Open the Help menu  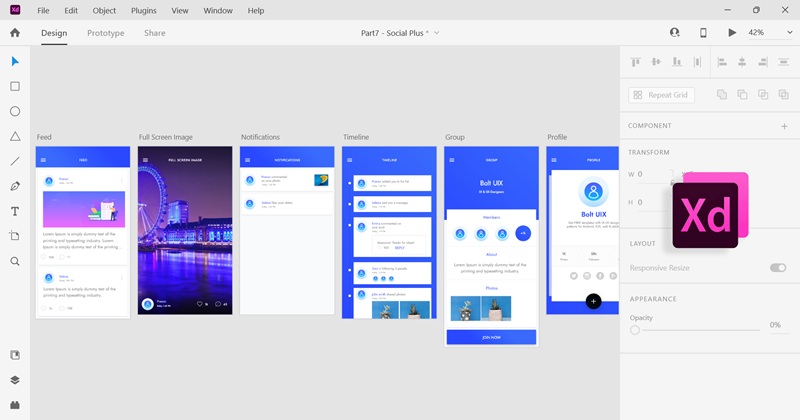point(256,10)
